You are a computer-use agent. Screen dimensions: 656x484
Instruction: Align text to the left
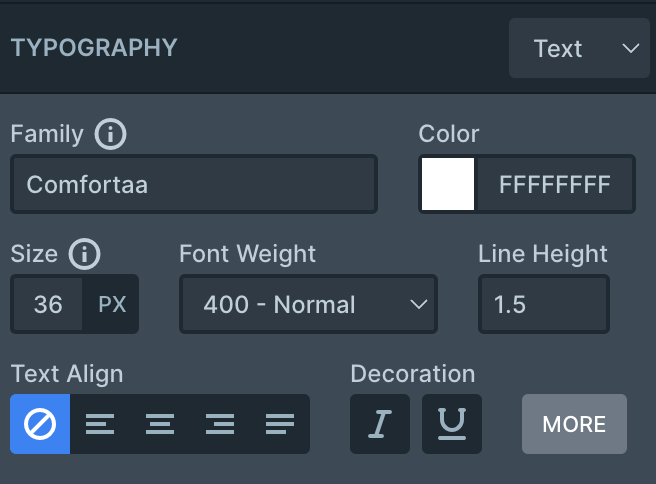(x=100, y=424)
